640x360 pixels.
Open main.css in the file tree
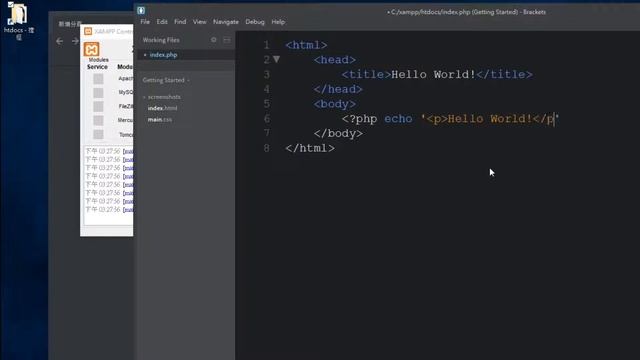tap(160, 120)
